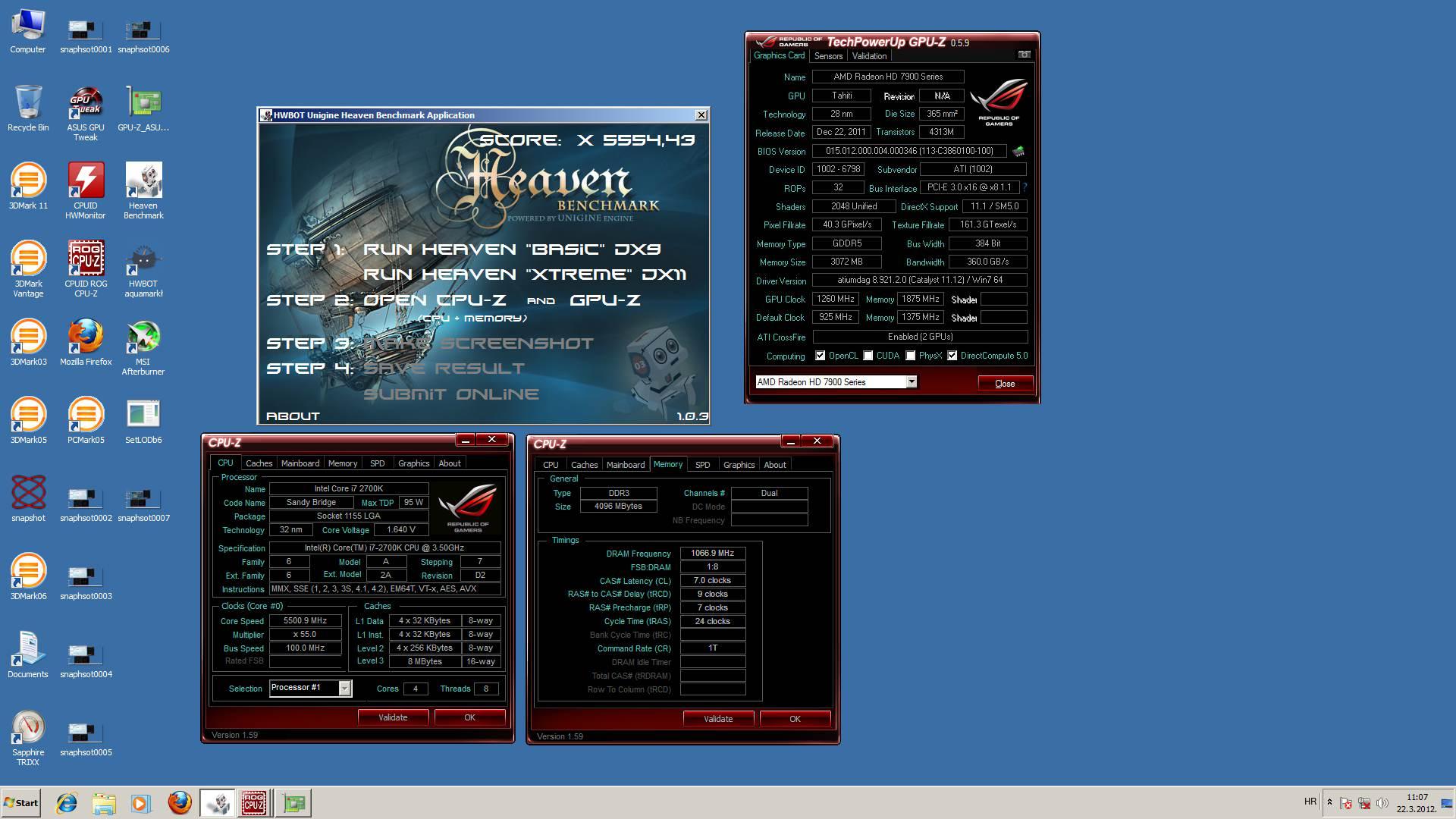Screen dimensions: 1456x819
Task: Click GPU-Z BIOS save chip icon
Action: coord(1018,151)
